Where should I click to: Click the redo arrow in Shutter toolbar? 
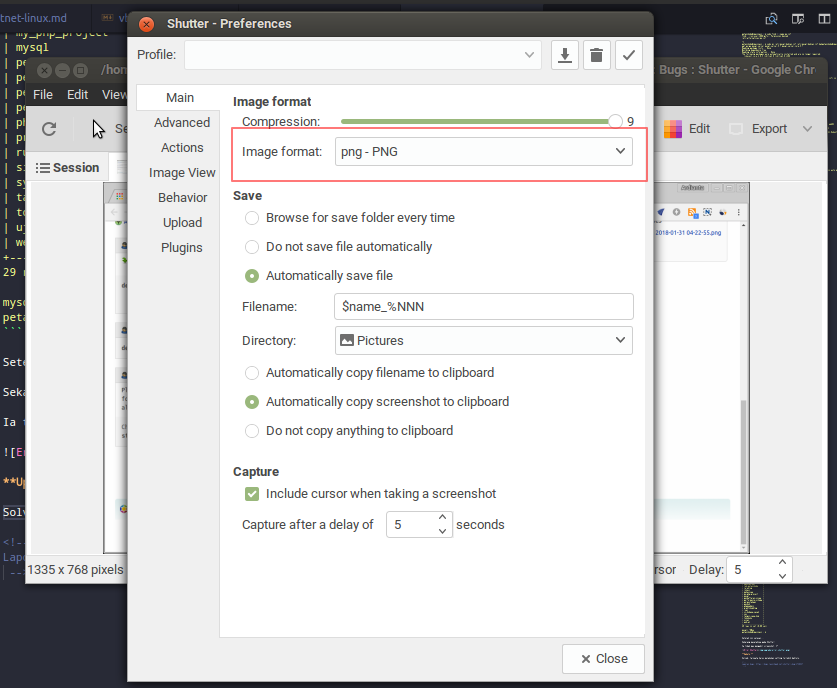49,129
